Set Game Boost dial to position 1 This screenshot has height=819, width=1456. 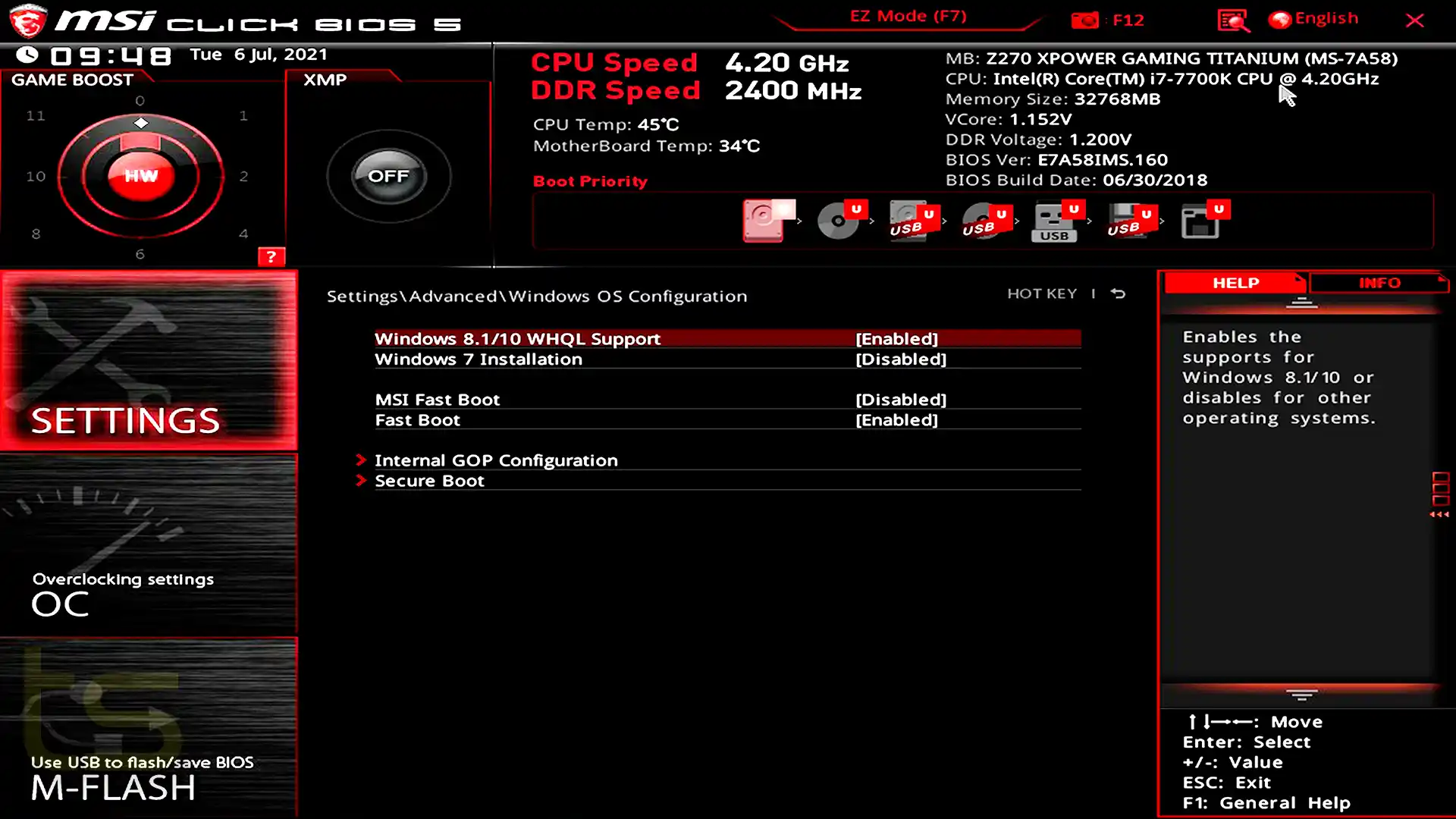coord(243,116)
